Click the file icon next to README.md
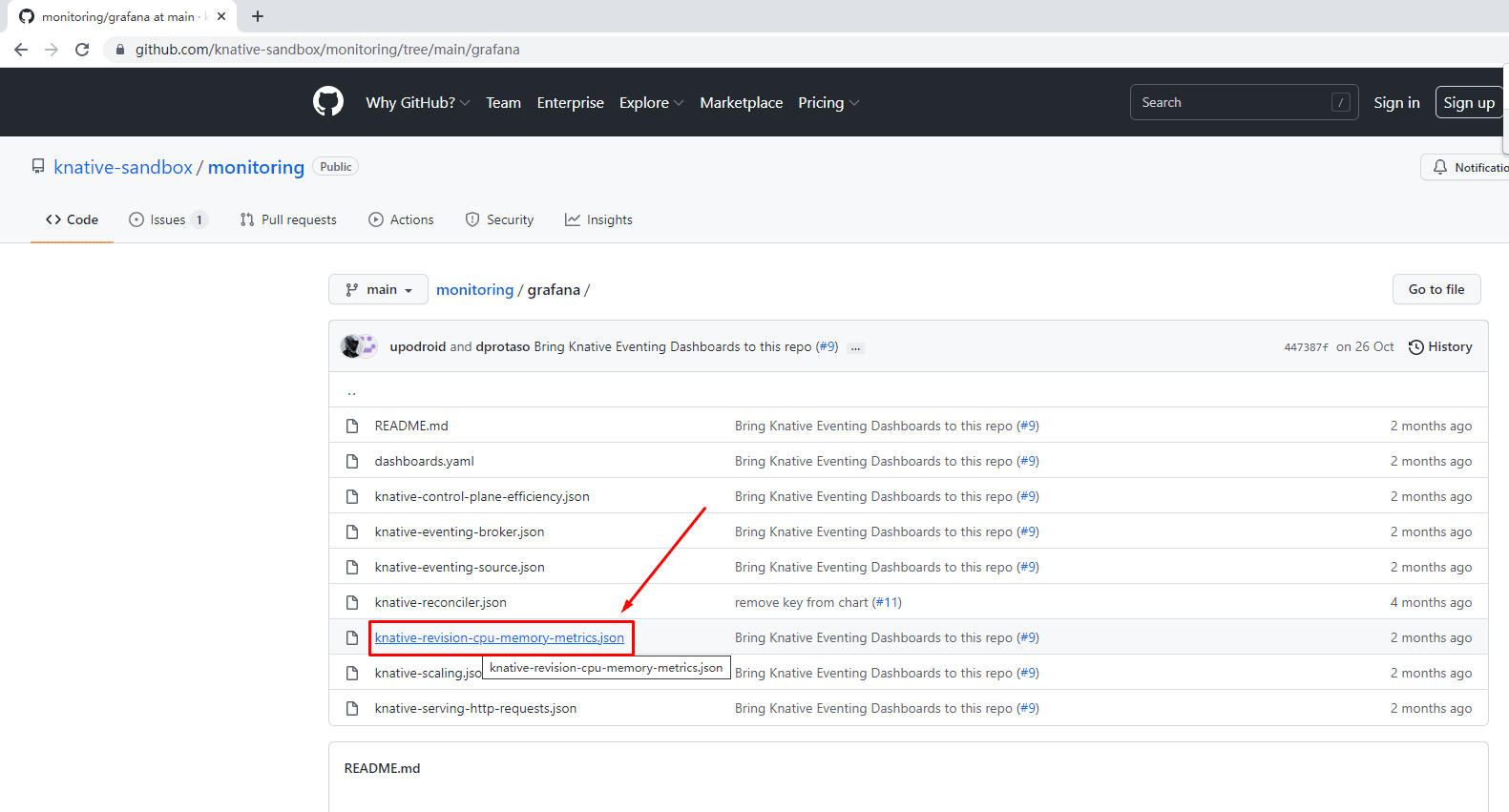The width and height of the screenshot is (1509, 812). coord(352,426)
